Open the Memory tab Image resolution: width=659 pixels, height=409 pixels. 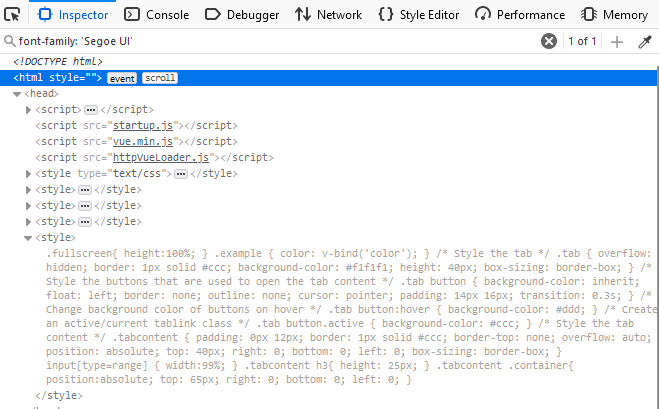coord(614,15)
